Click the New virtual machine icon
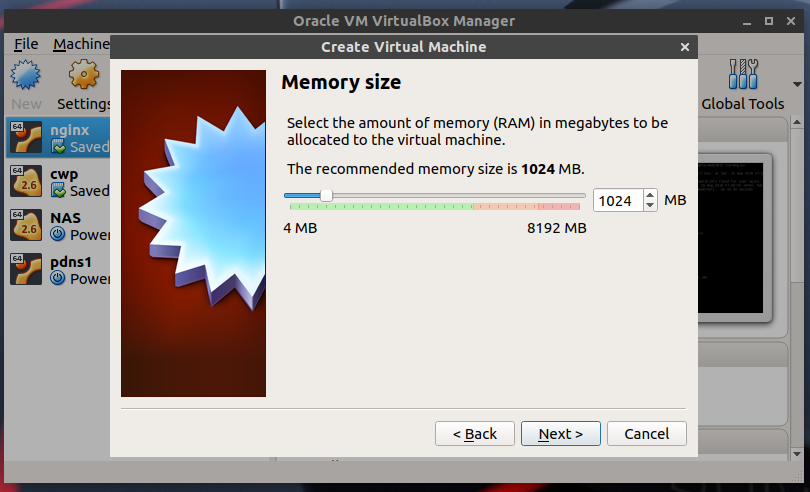The image size is (810, 492). tap(26, 76)
